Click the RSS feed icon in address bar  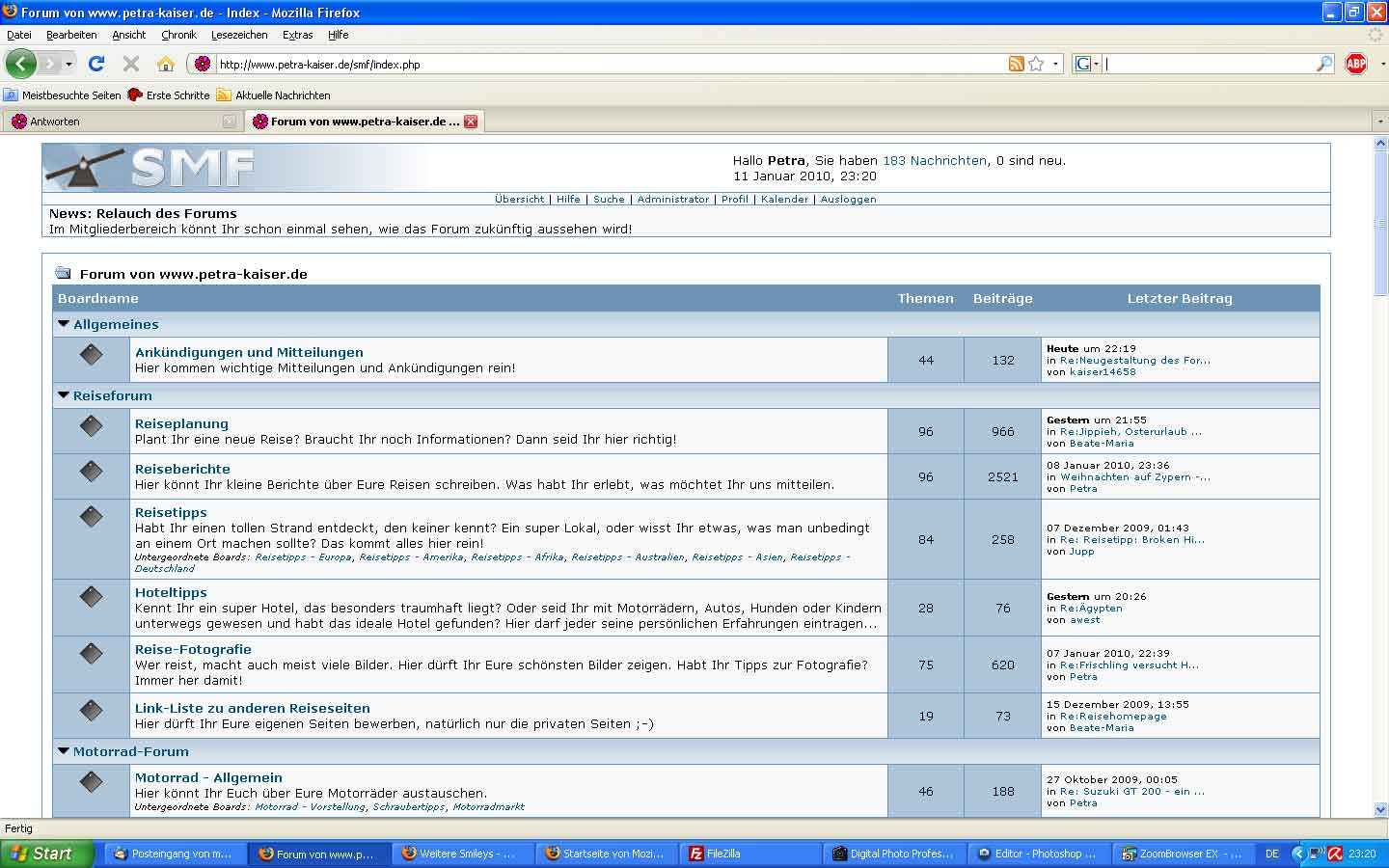1016,64
